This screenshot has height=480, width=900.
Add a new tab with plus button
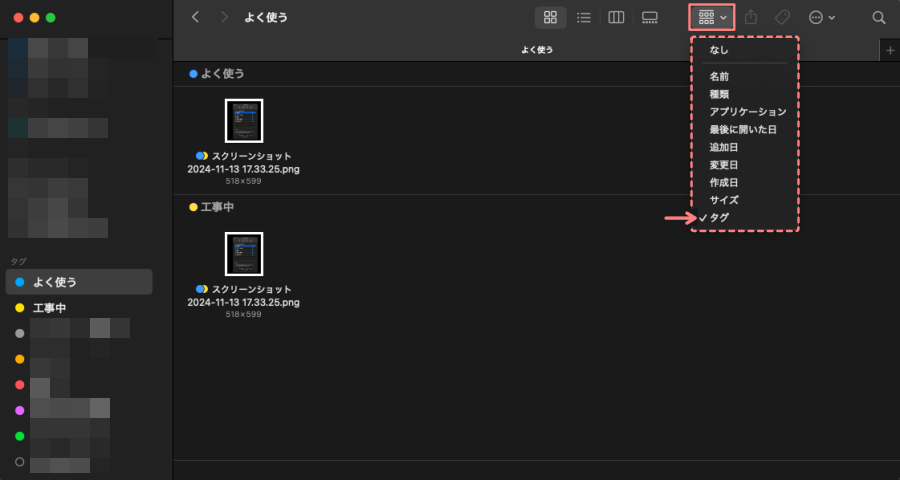point(890,51)
